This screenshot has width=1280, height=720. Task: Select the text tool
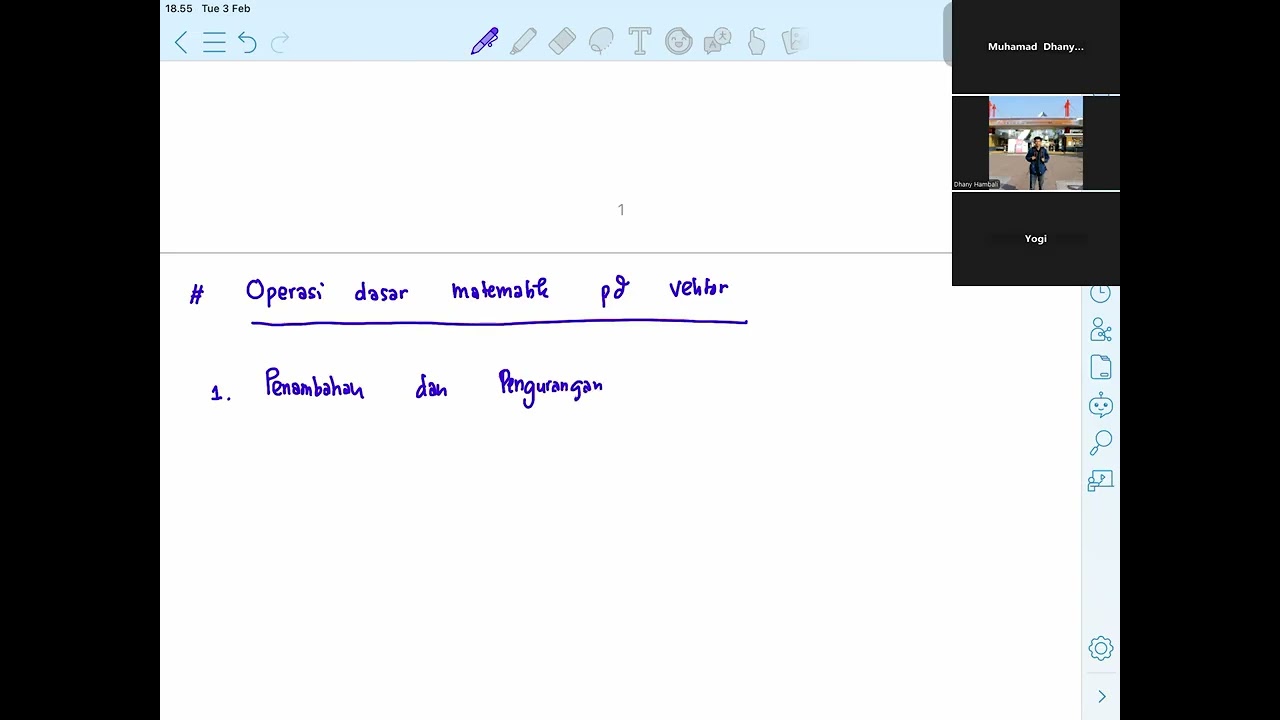(640, 41)
